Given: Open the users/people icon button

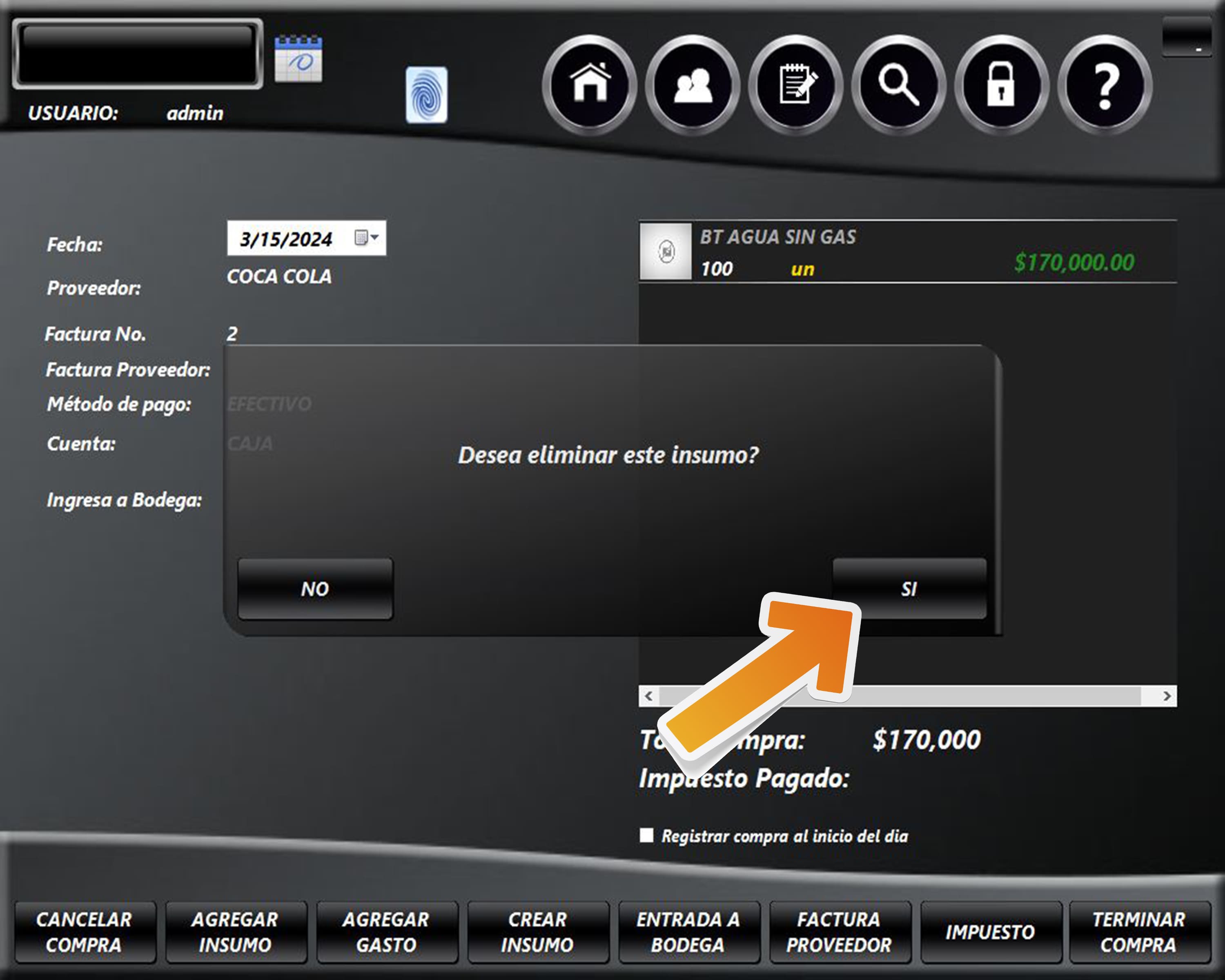Looking at the screenshot, I should [x=693, y=85].
